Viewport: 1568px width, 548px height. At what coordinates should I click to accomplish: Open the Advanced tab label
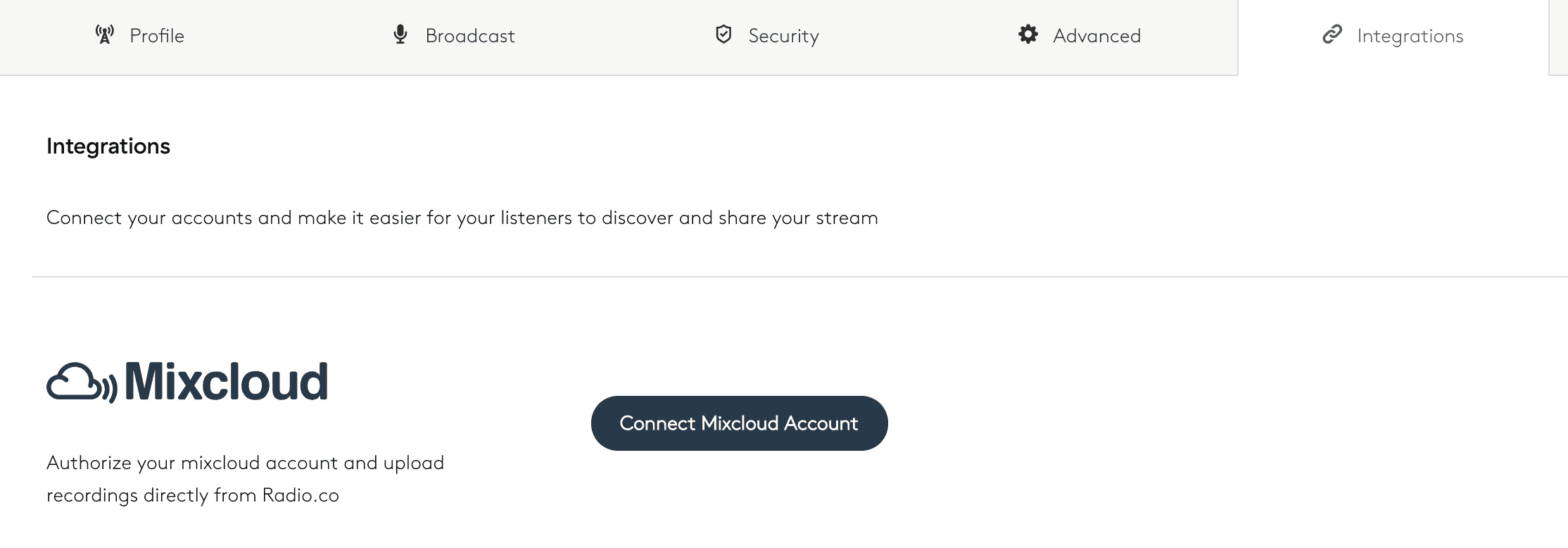pyautogui.click(x=1096, y=36)
